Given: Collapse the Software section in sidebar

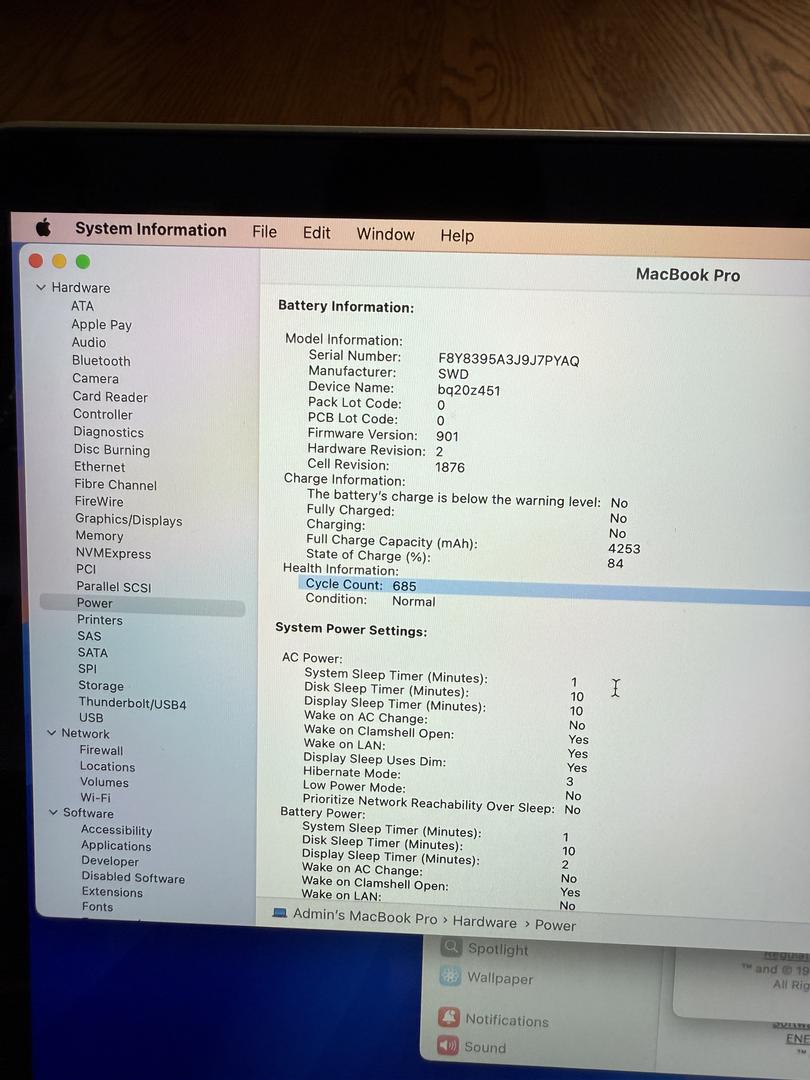Looking at the screenshot, I should pos(54,813).
